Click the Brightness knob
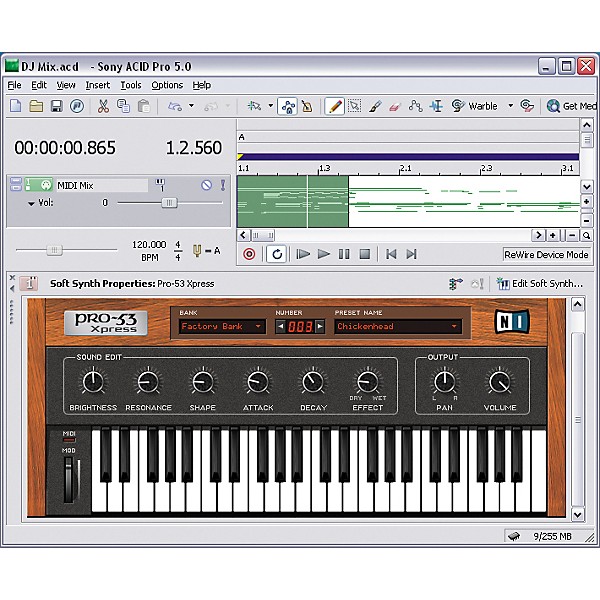600x600 pixels. (93, 381)
